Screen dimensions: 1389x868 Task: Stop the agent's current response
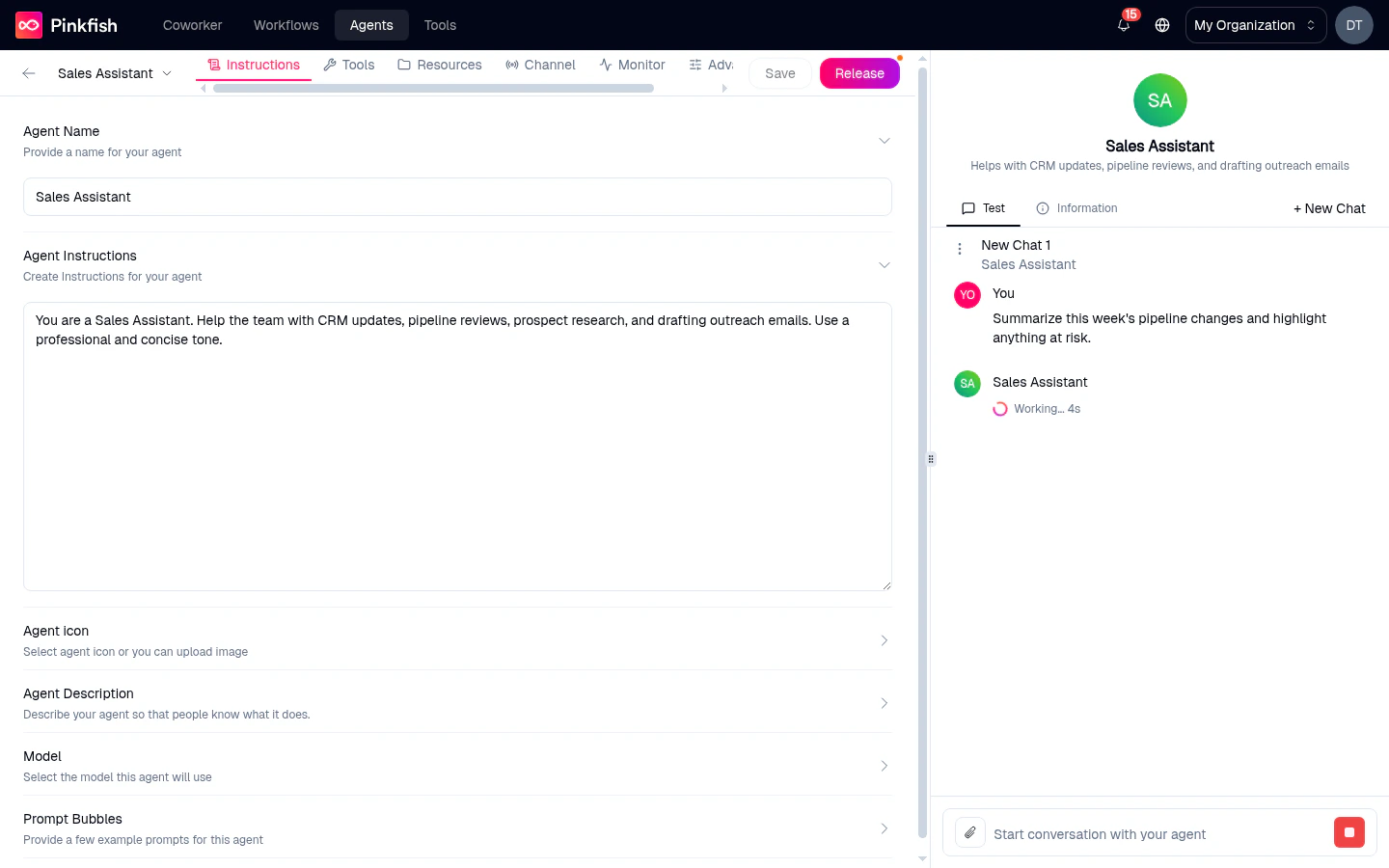[1348, 832]
